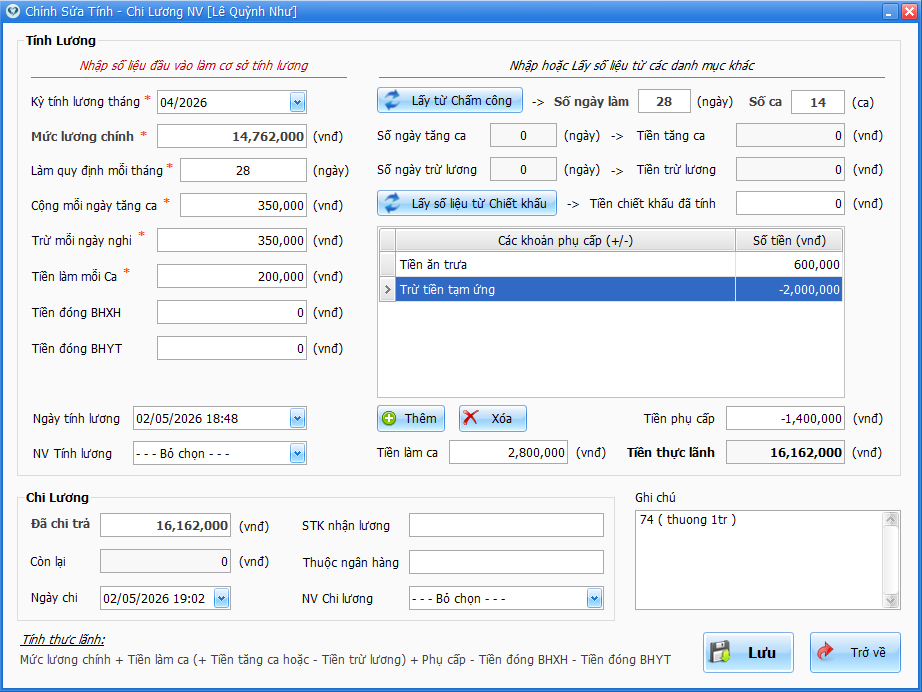This screenshot has height=692, width=922.
Task: Open the "Ngày tính lương" date picker dropdown
Action: 298,419
